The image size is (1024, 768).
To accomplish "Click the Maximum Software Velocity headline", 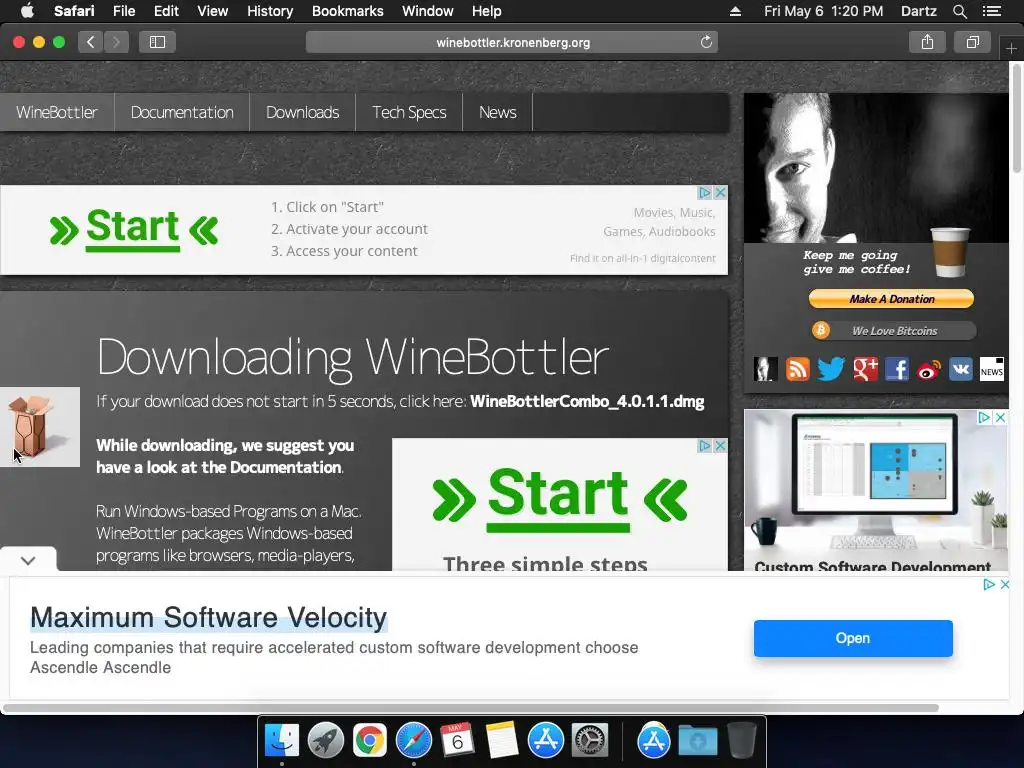I will (x=209, y=617).
